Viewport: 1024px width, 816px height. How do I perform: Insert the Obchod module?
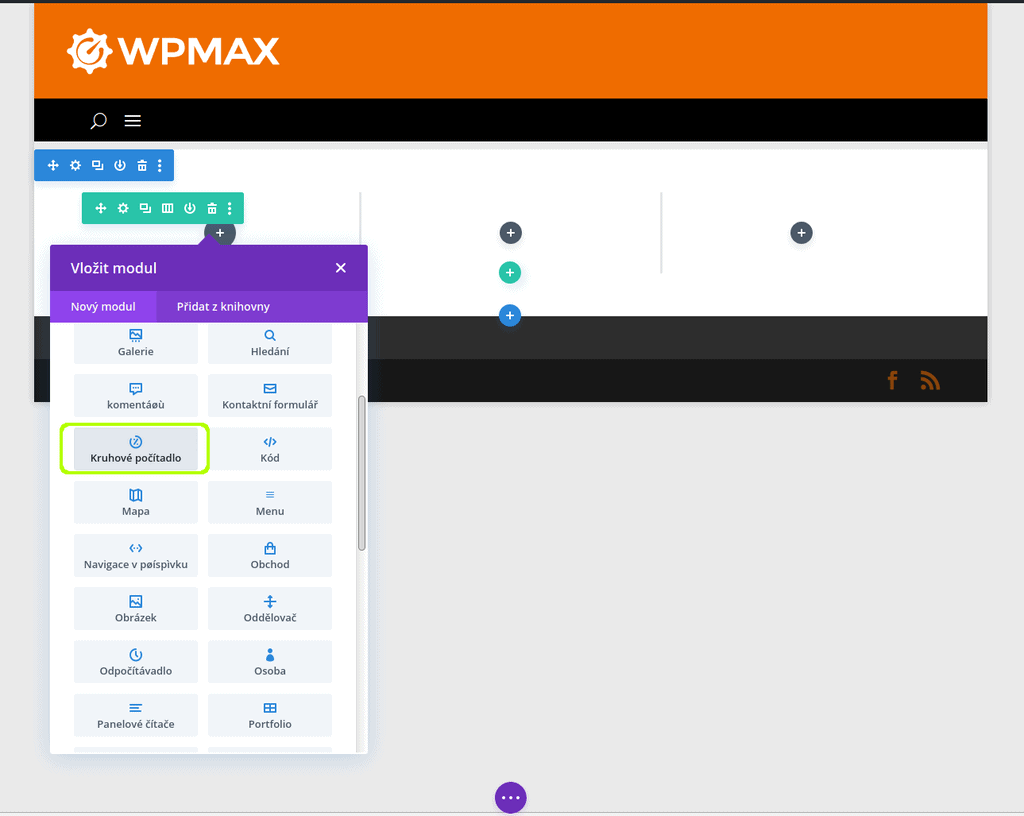(x=270, y=556)
